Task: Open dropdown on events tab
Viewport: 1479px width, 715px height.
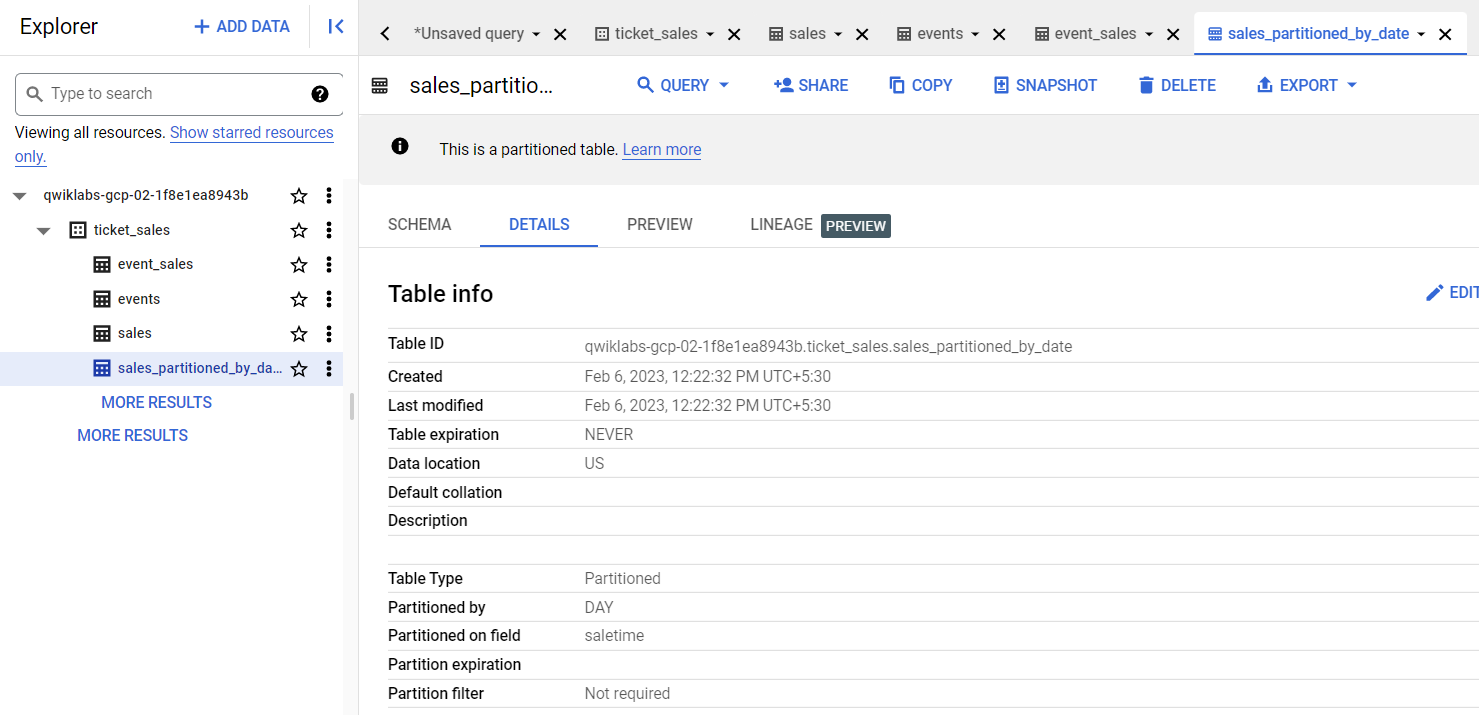Action: [x=974, y=34]
